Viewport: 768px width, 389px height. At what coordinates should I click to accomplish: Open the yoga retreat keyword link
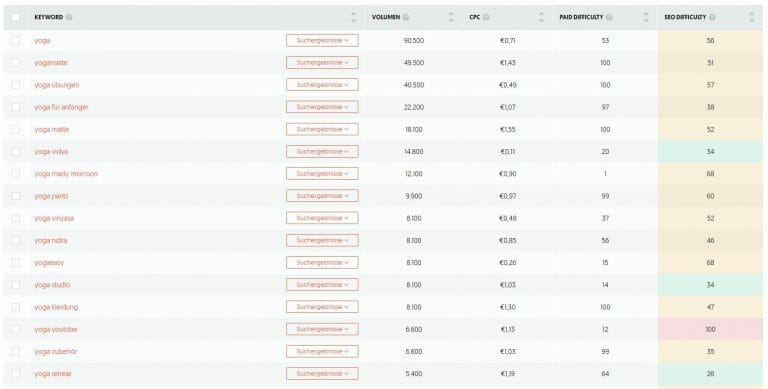coord(53,374)
